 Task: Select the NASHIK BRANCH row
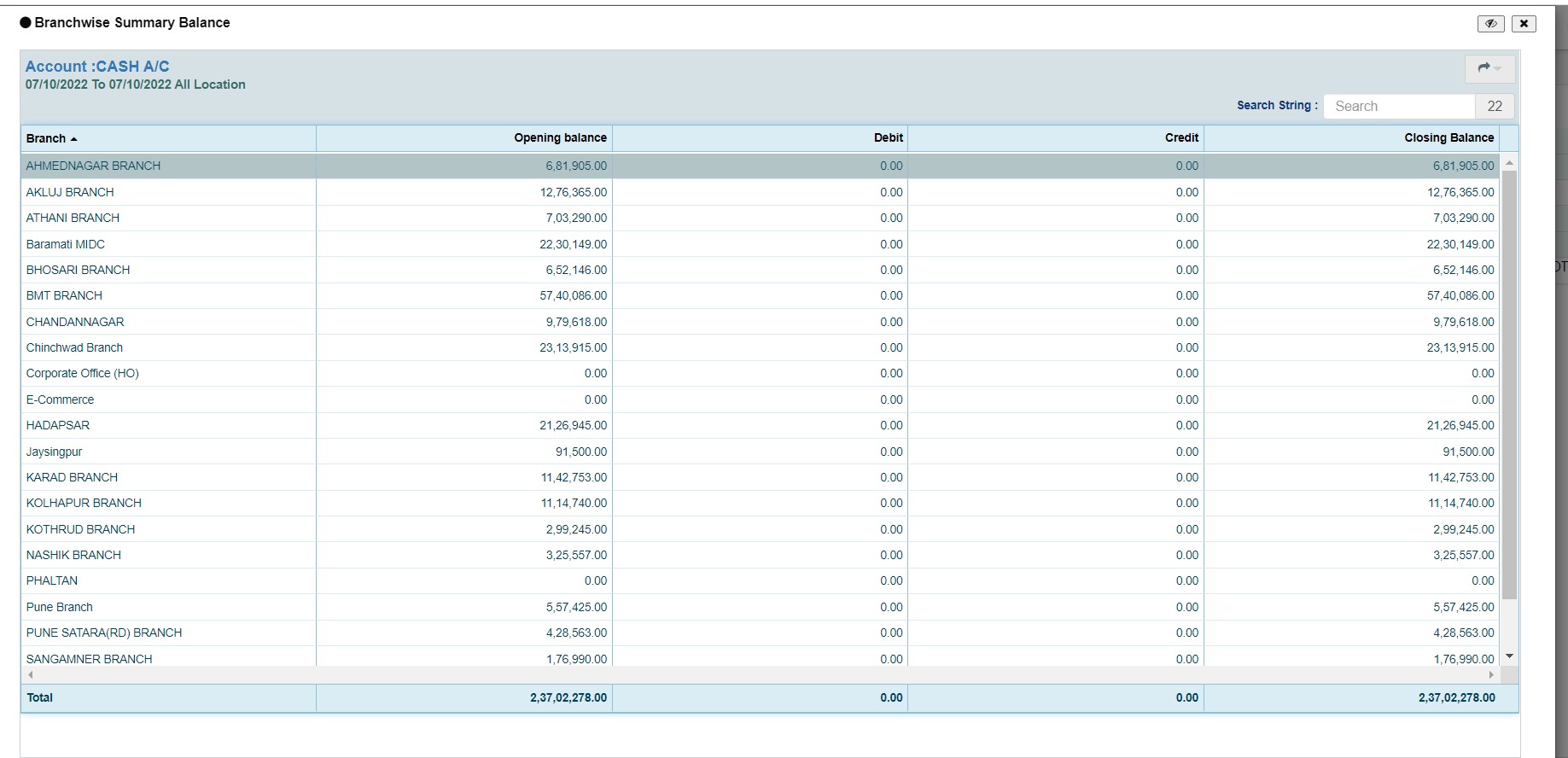coord(761,555)
